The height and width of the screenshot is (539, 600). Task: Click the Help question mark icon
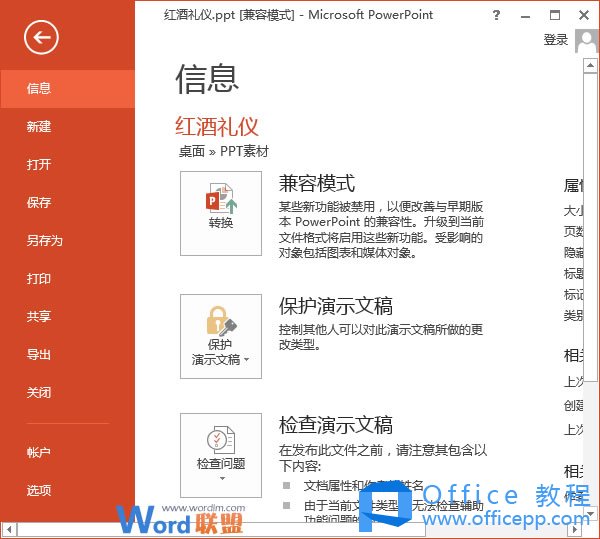coord(497,16)
